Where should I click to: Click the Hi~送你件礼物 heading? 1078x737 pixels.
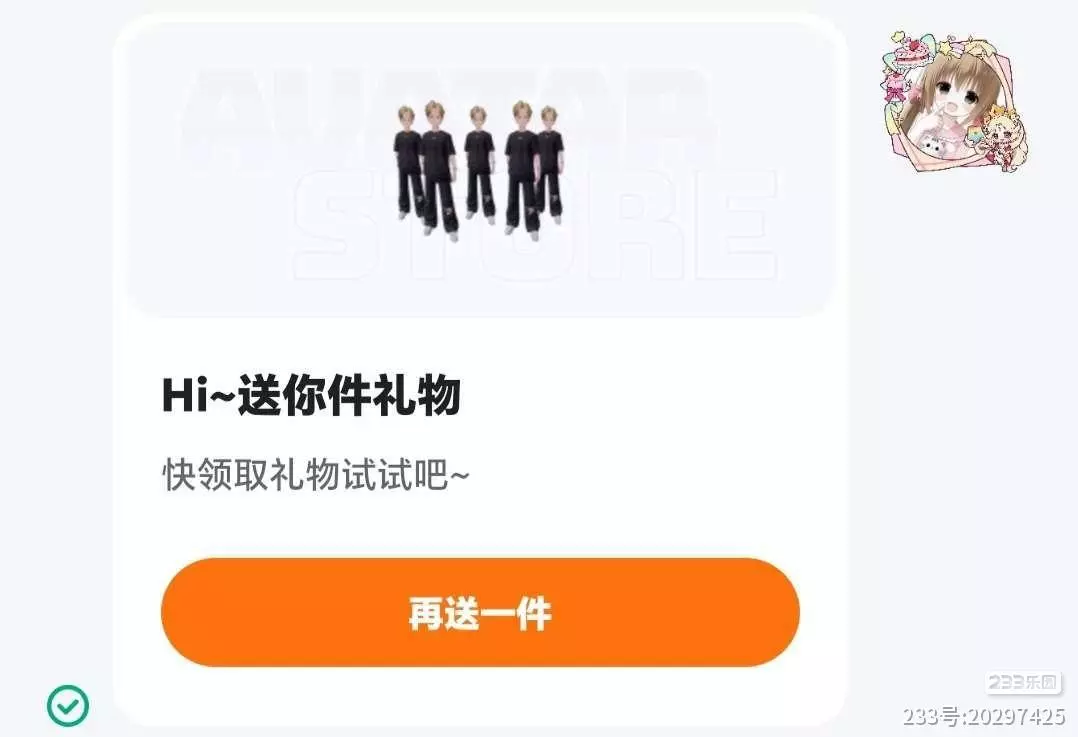pos(311,395)
